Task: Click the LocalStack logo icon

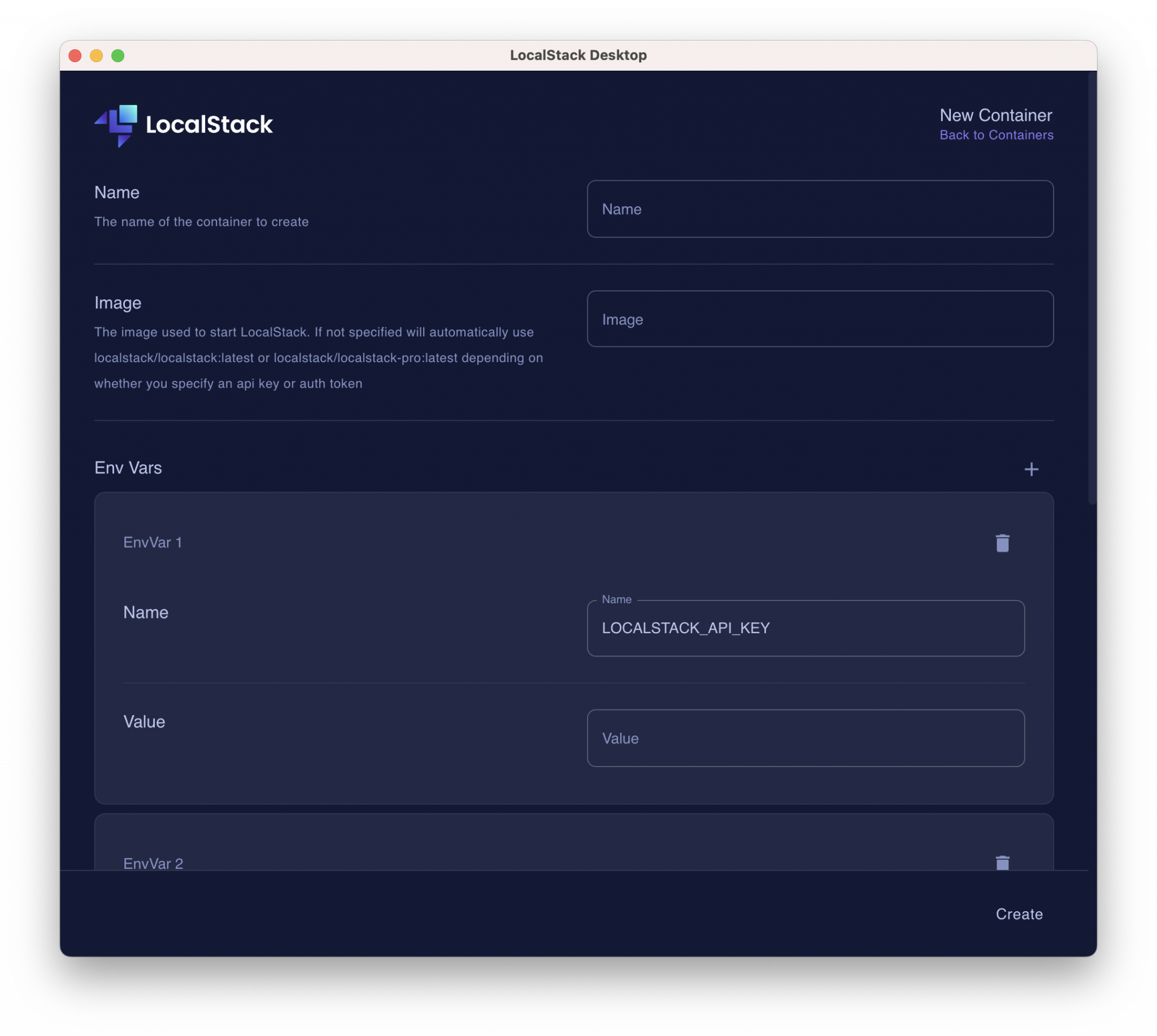Action: [x=117, y=126]
